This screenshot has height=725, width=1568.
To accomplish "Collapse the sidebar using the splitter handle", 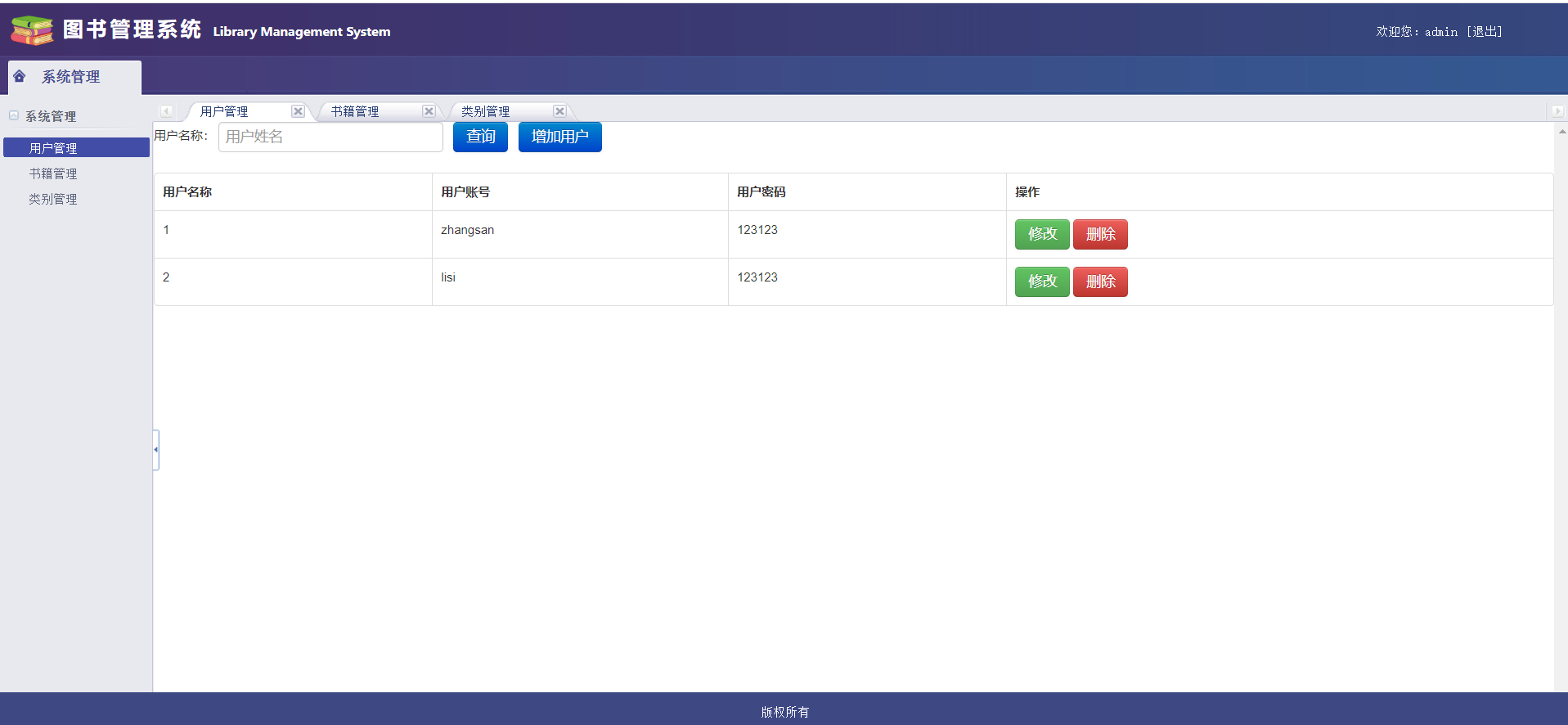I will 155,449.
